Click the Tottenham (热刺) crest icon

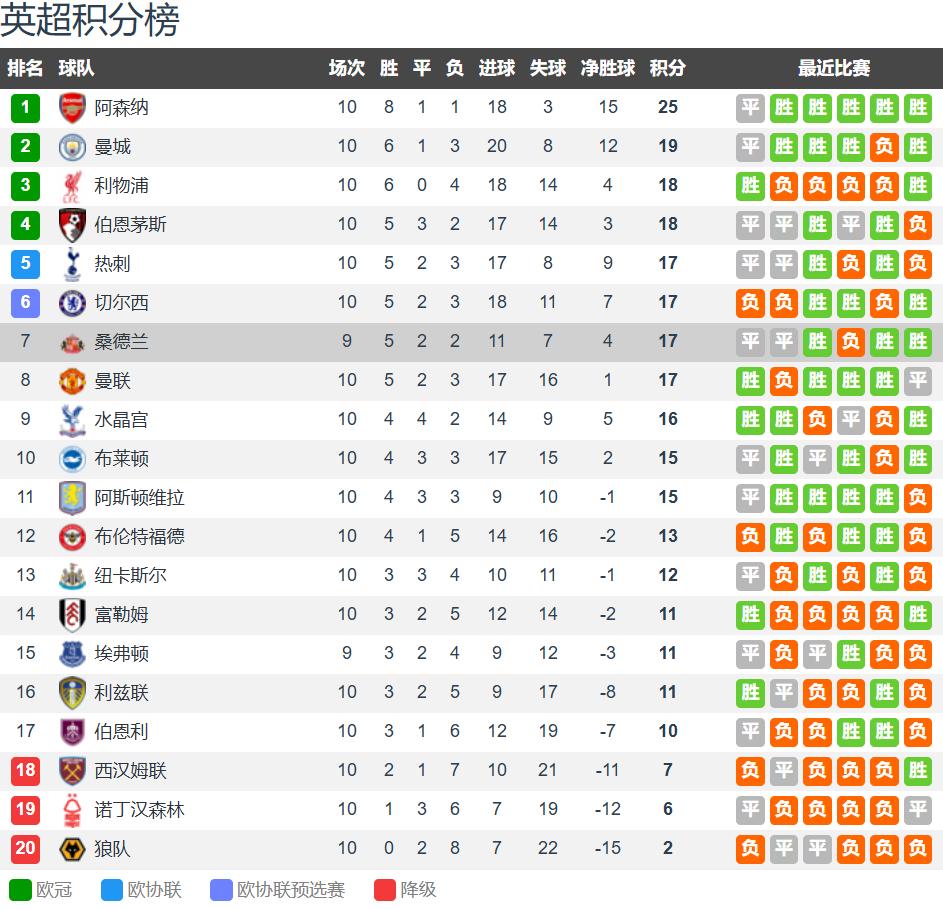[72, 263]
